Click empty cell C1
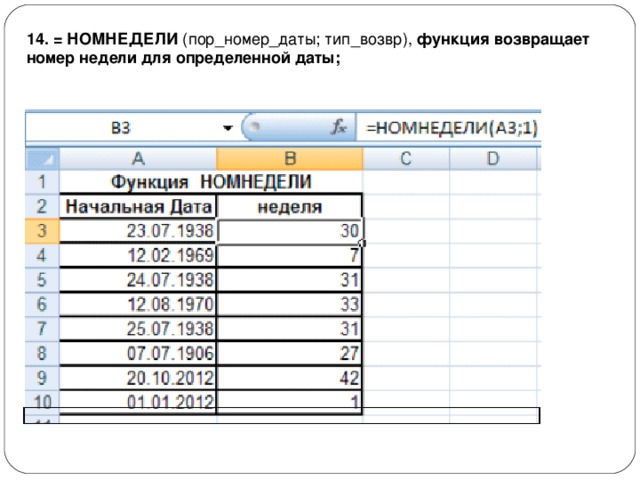Image resolution: width=640 pixels, height=480 pixels. 406,182
